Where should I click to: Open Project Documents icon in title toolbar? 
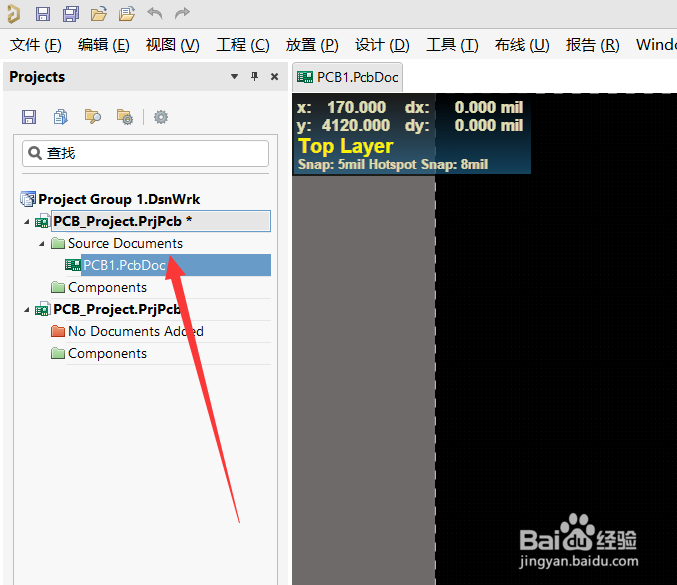click(127, 13)
